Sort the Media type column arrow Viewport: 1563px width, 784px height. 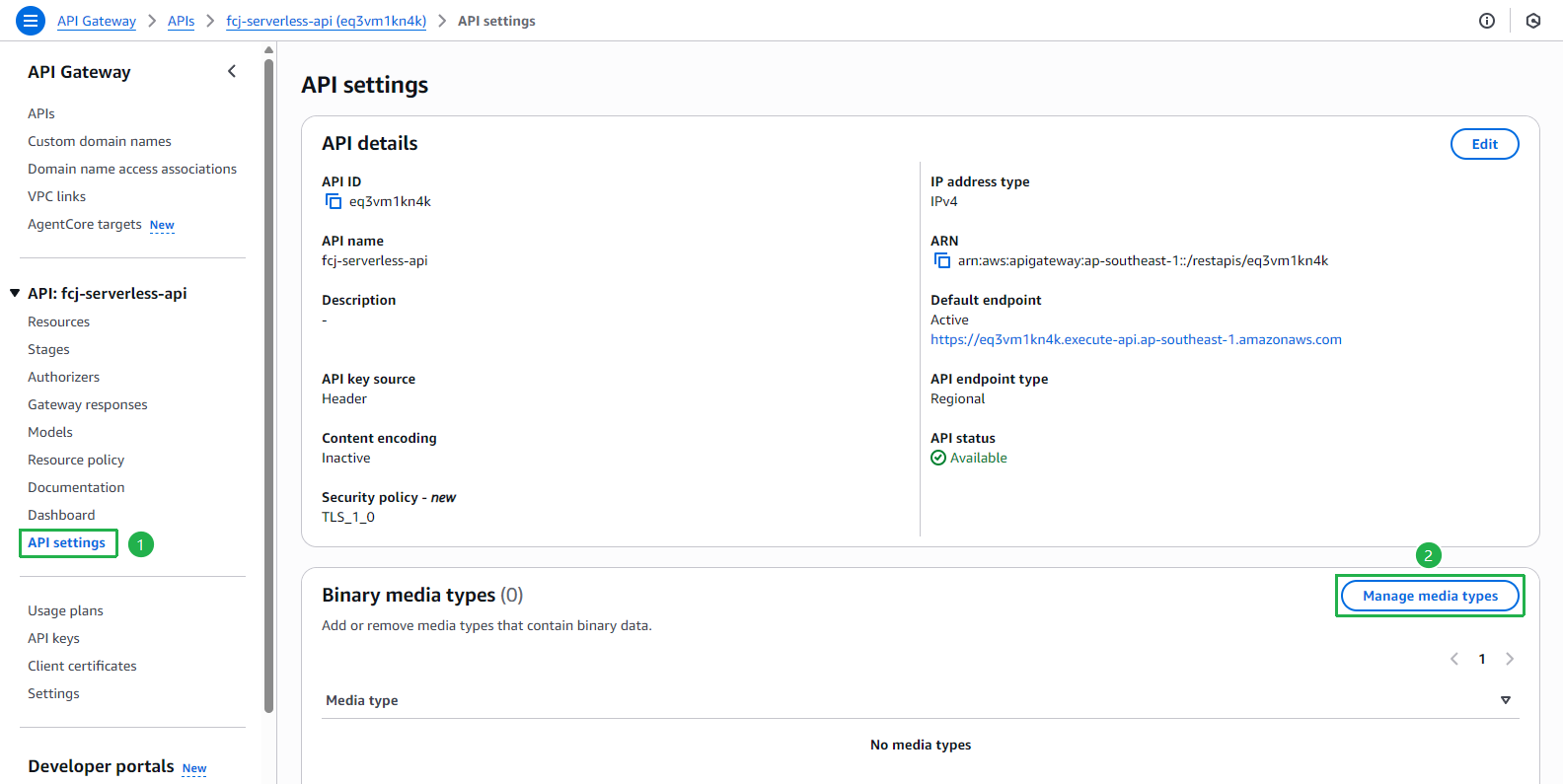click(1506, 700)
